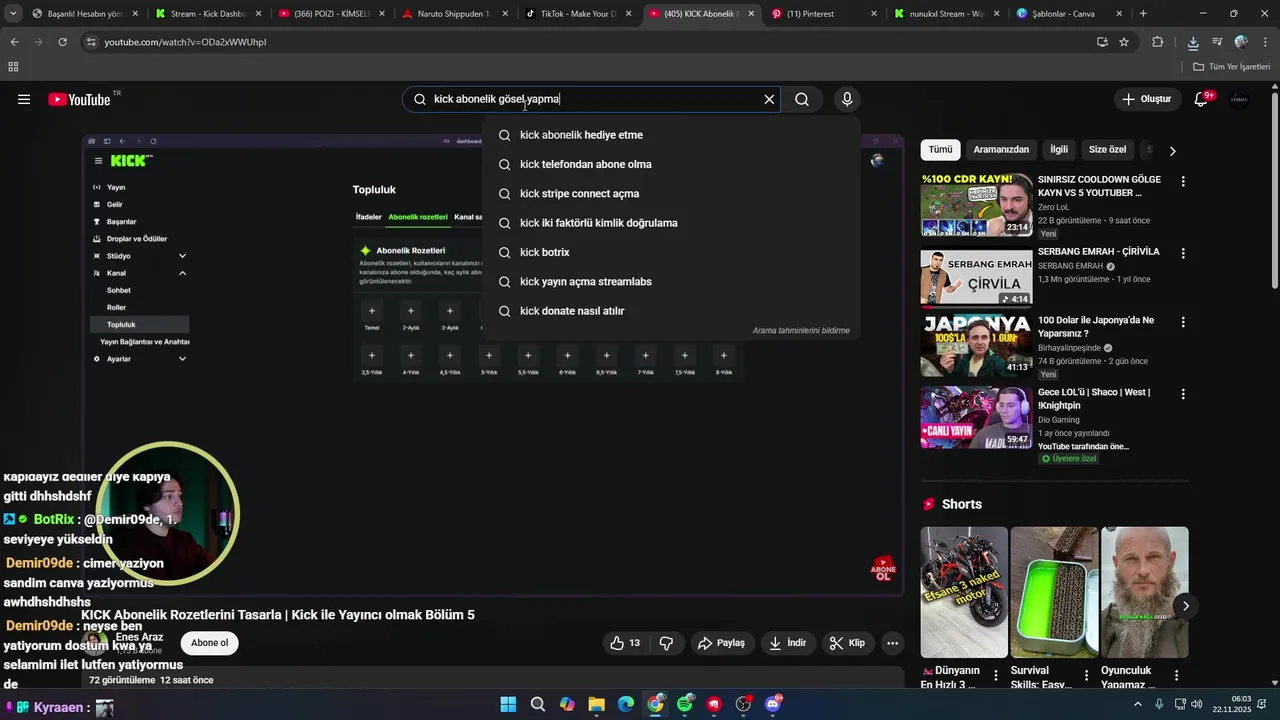Dislike the video with thumbs down

[666, 643]
